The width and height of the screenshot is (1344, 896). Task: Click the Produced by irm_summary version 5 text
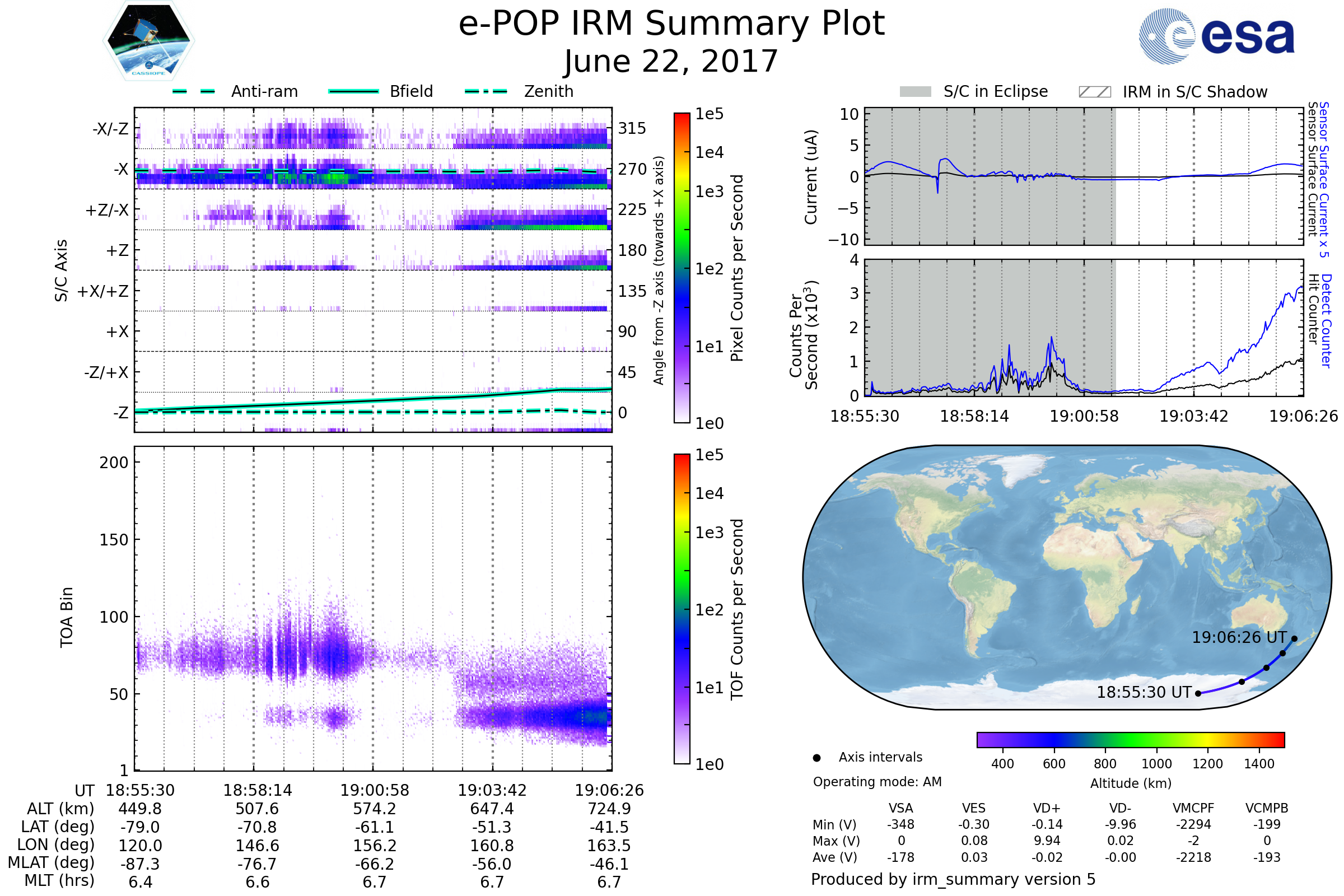953,879
